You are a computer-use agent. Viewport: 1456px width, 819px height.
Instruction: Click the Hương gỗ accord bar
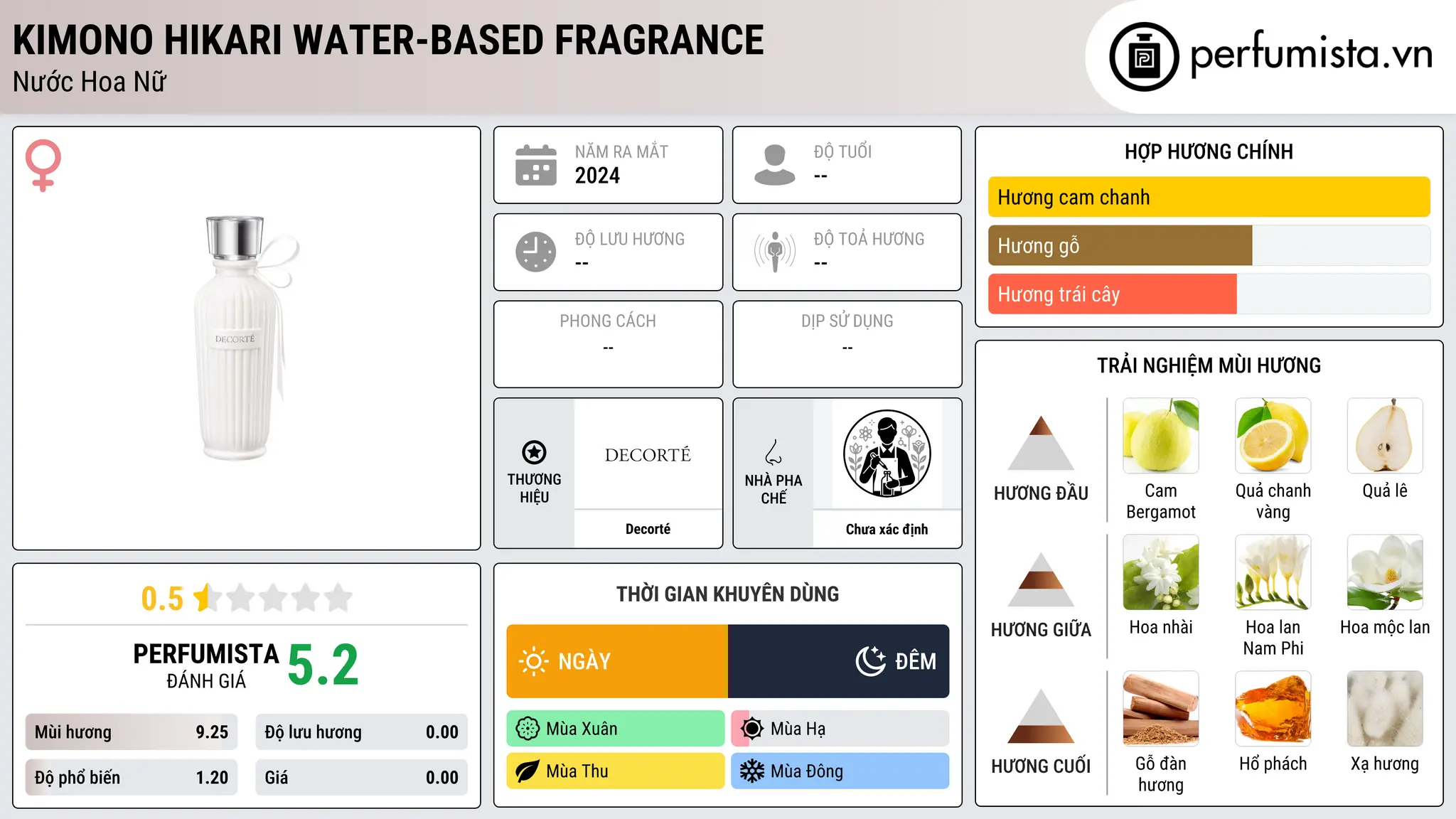[x=1209, y=245]
